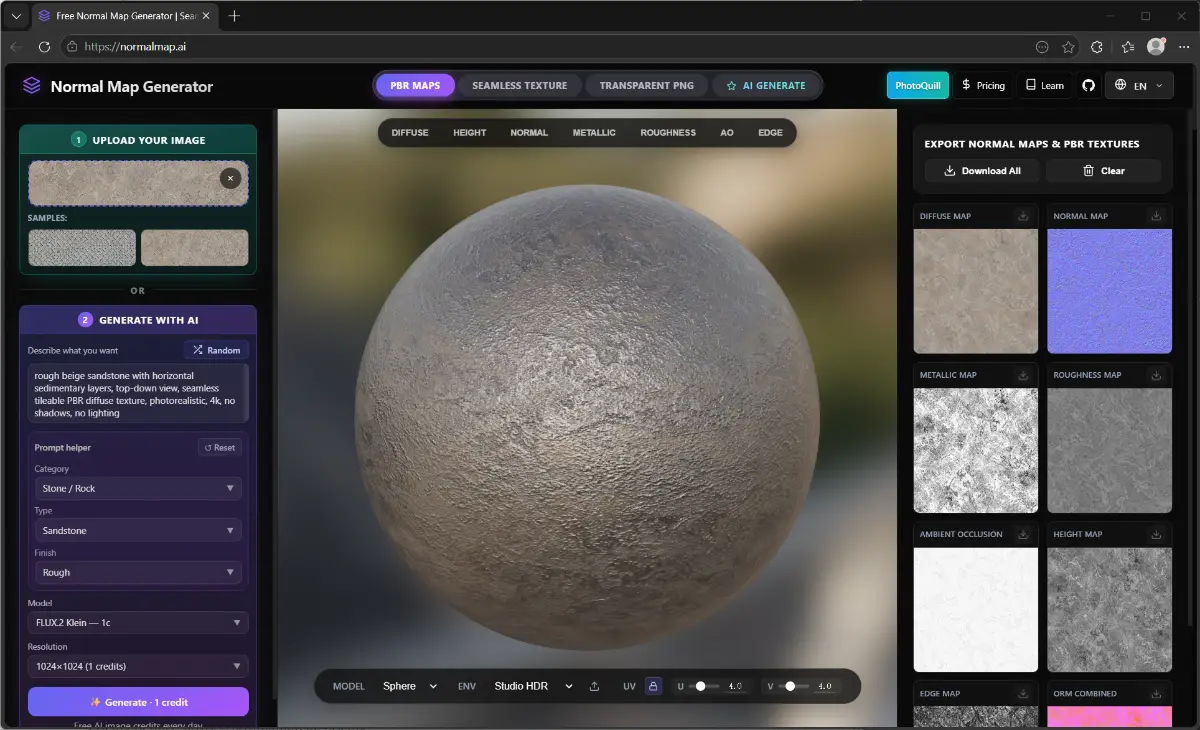Viewport: 1200px width, 730px height.
Task: Open a new browser tab
Action: click(x=234, y=16)
